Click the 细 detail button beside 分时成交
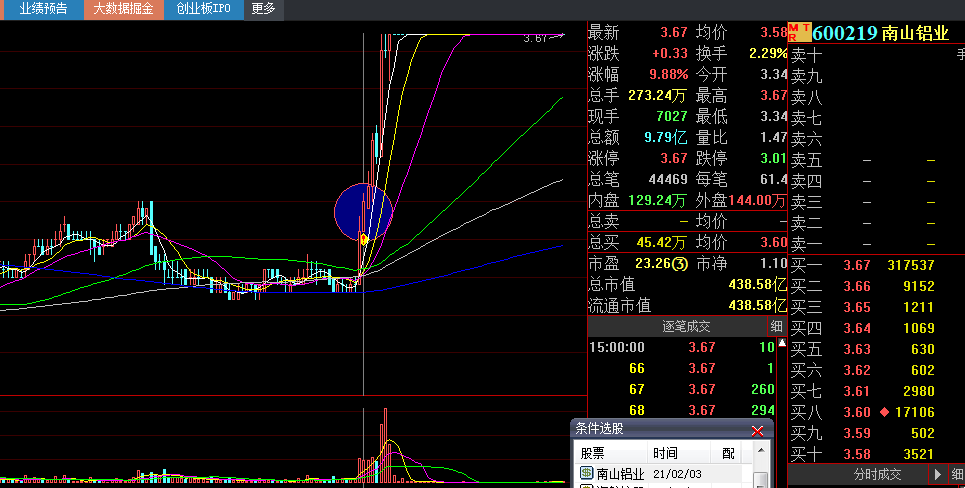Image resolution: width=965 pixels, height=488 pixels. pyautogui.click(x=958, y=474)
